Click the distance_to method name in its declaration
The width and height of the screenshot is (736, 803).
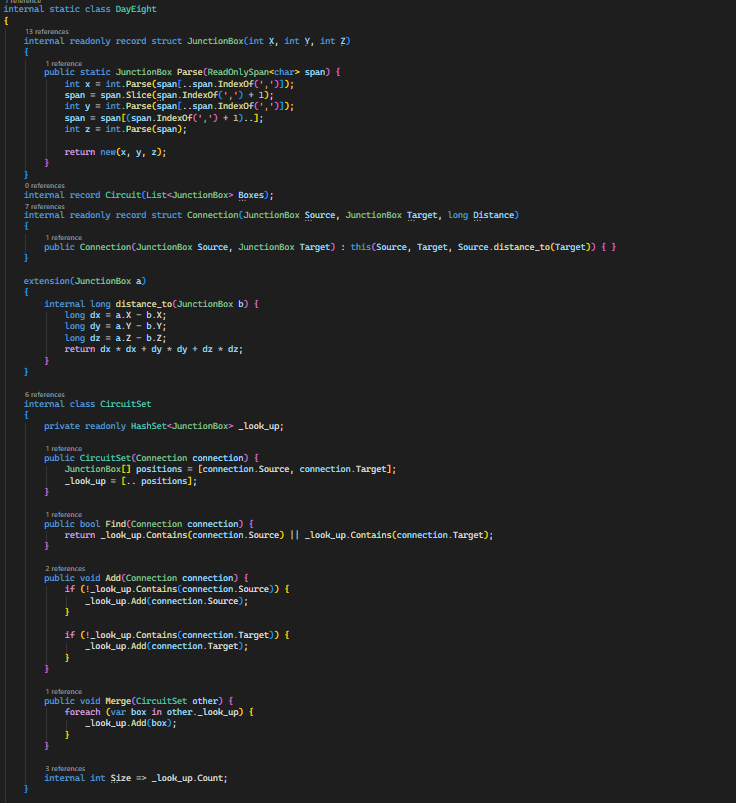tap(143, 304)
